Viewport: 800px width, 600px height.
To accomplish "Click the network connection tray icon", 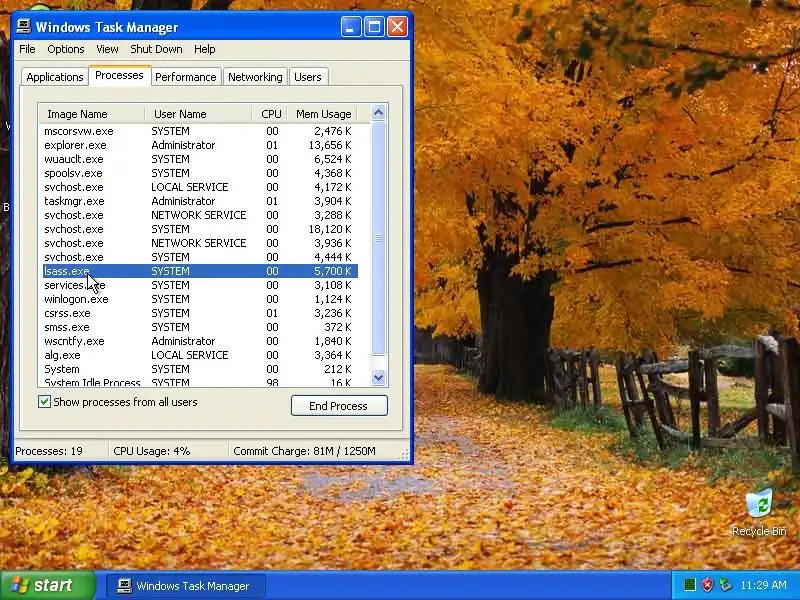I will coord(724,585).
